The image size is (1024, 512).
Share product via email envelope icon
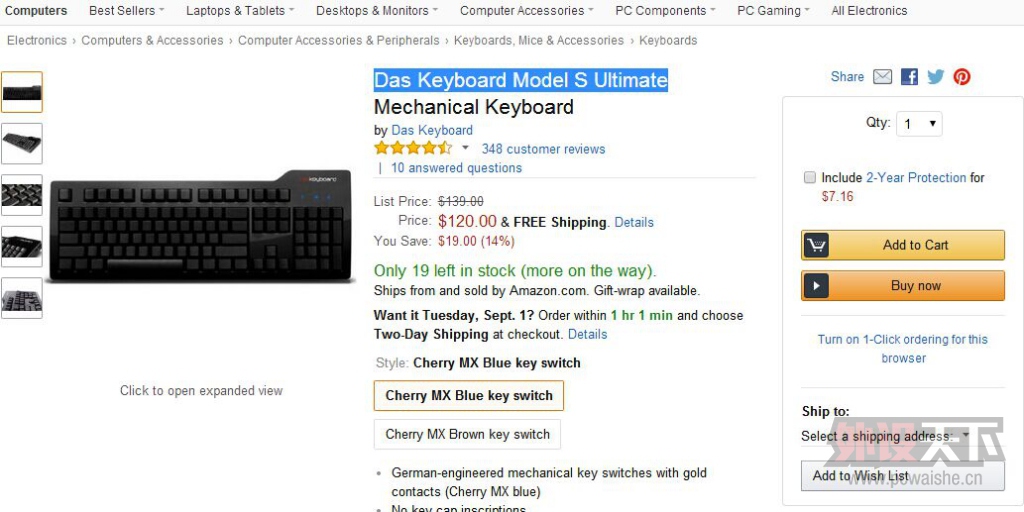pyautogui.click(x=882, y=77)
